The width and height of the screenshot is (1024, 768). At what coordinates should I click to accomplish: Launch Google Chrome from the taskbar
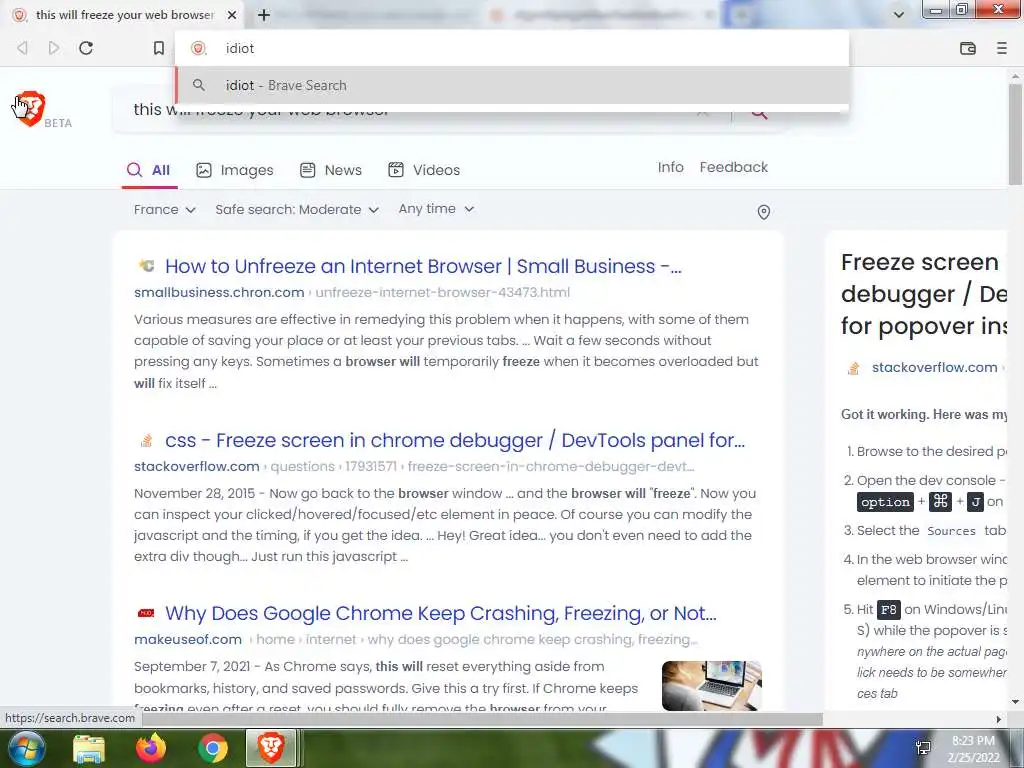point(213,748)
